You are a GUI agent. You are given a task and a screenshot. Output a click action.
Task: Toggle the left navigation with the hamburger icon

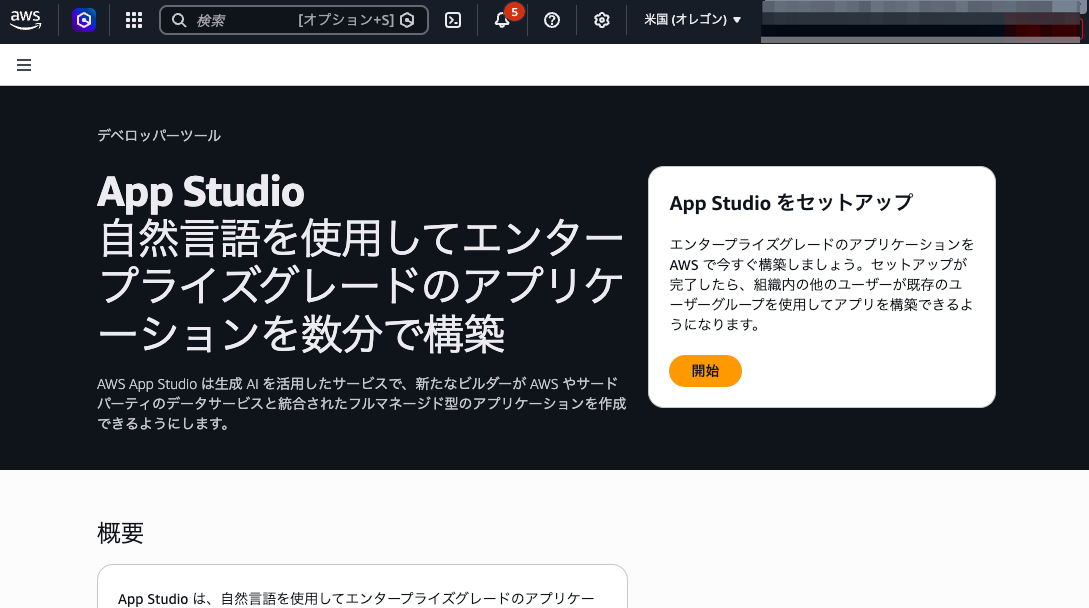coord(24,64)
